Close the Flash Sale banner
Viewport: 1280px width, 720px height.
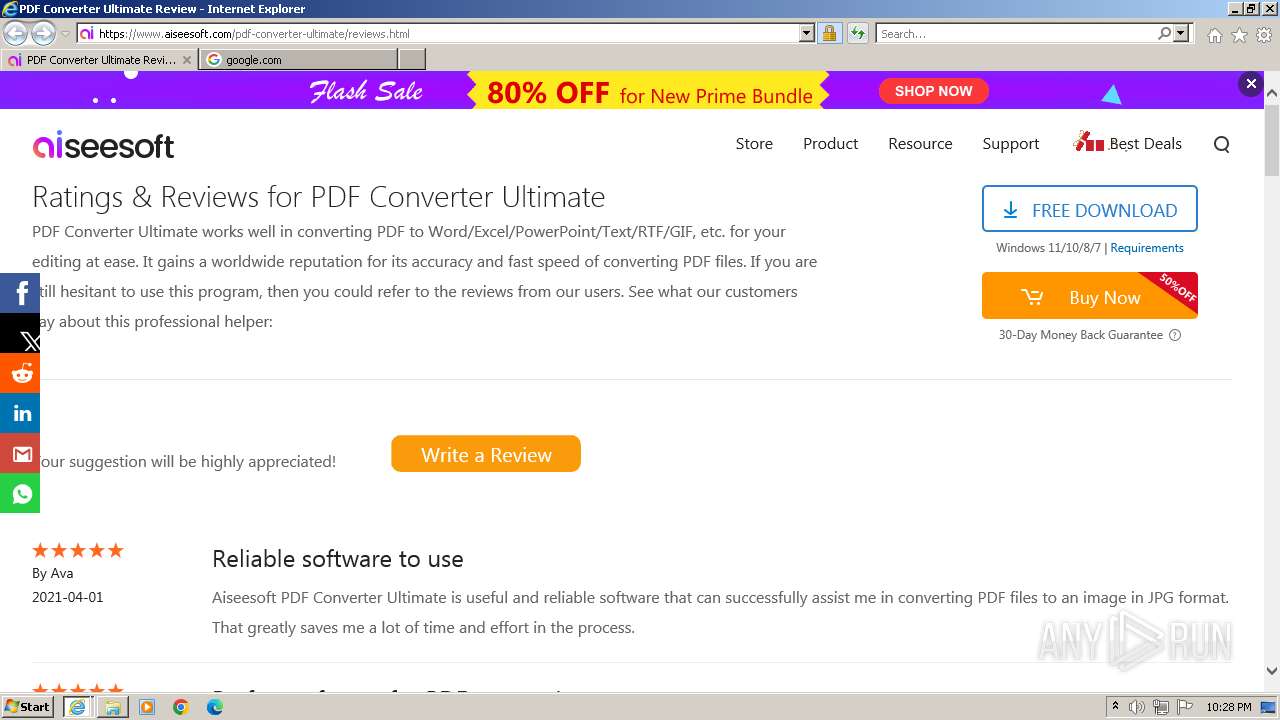1250,84
